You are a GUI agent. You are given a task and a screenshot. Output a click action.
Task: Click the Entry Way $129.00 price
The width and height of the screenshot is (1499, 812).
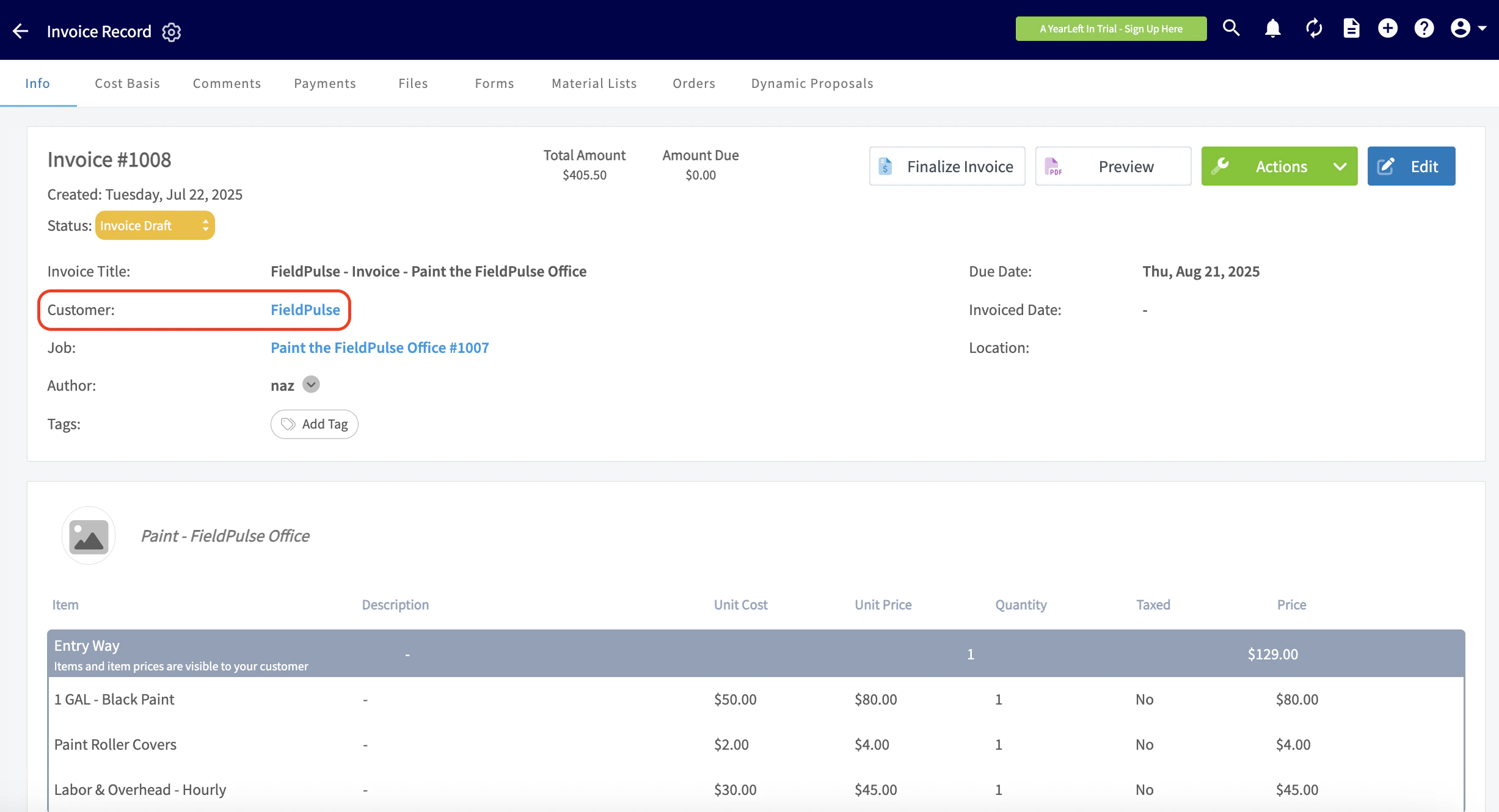(1272, 654)
